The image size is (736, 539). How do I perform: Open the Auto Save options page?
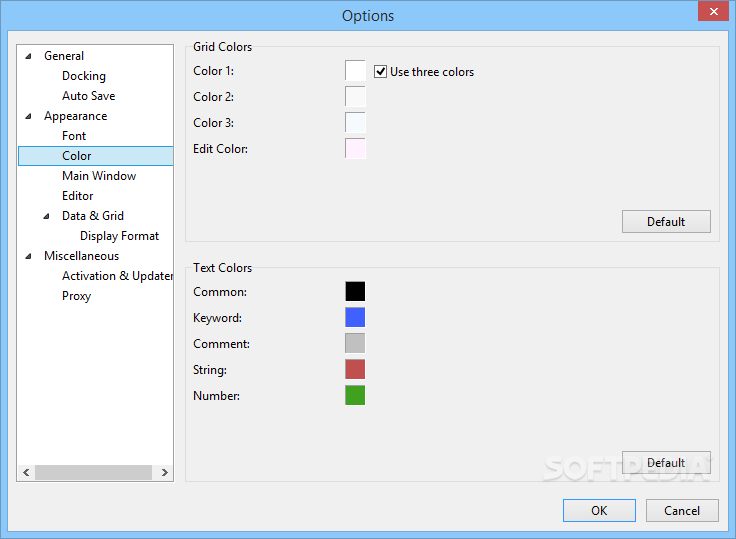[x=88, y=96]
